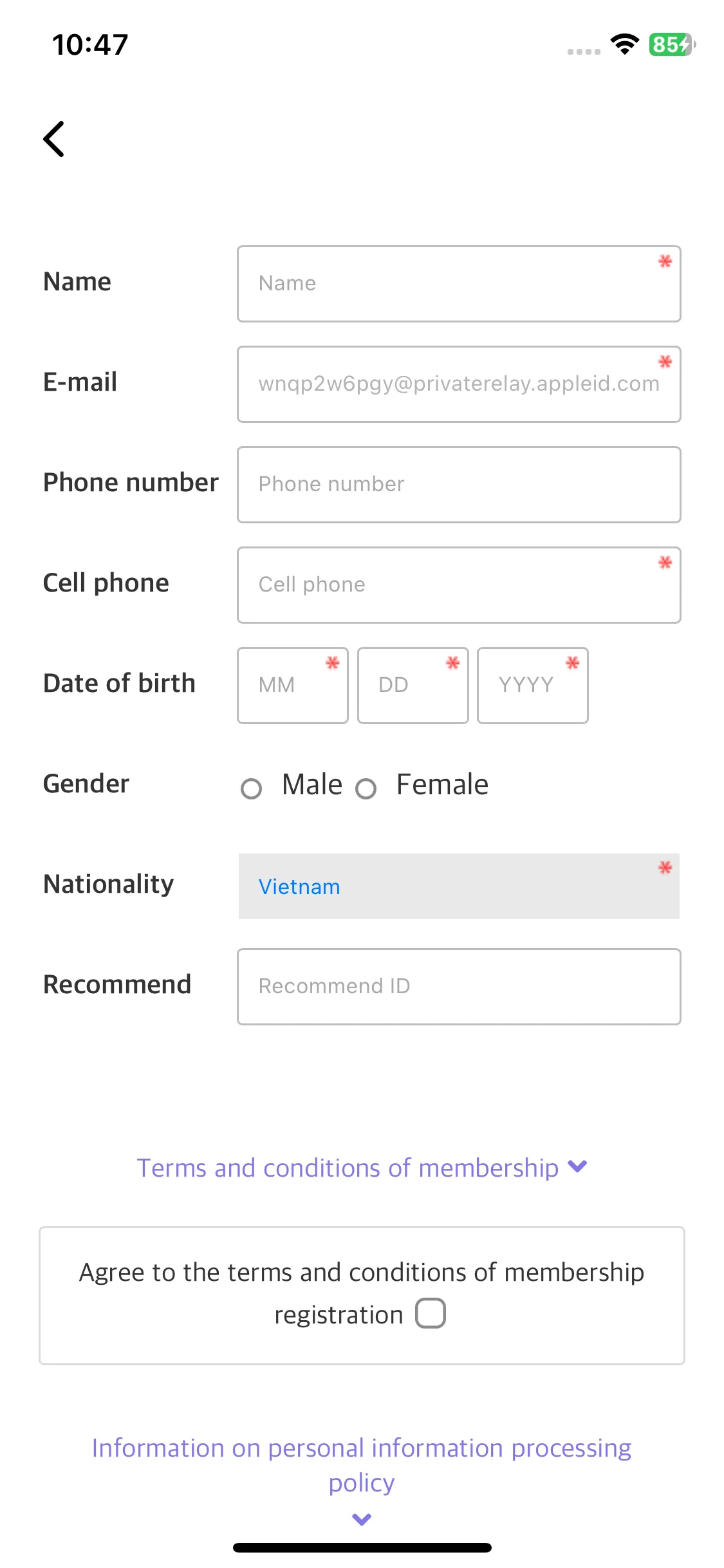Click the MM birth month field
Viewport: 724px width, 1568px height.
(x=293, y=686)
